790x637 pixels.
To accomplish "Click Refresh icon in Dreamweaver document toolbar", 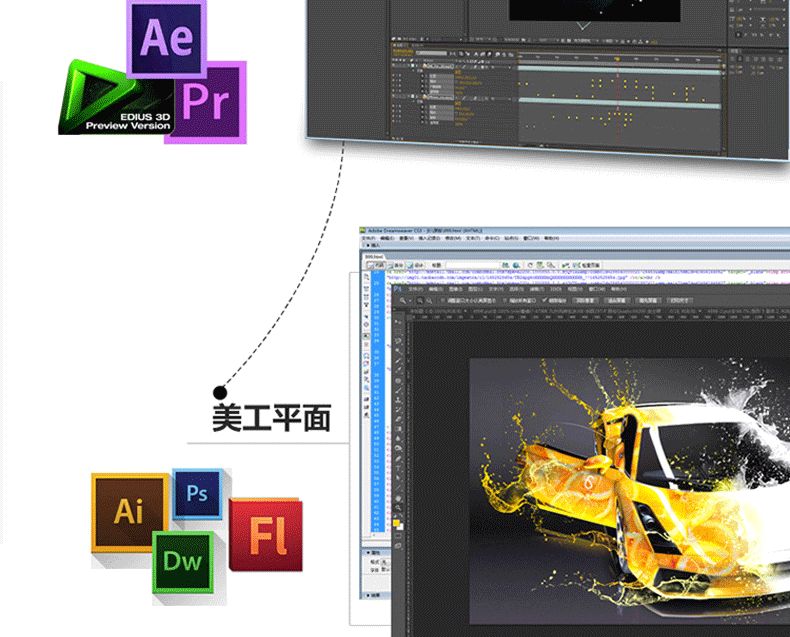I will click(x=531, y=265).
